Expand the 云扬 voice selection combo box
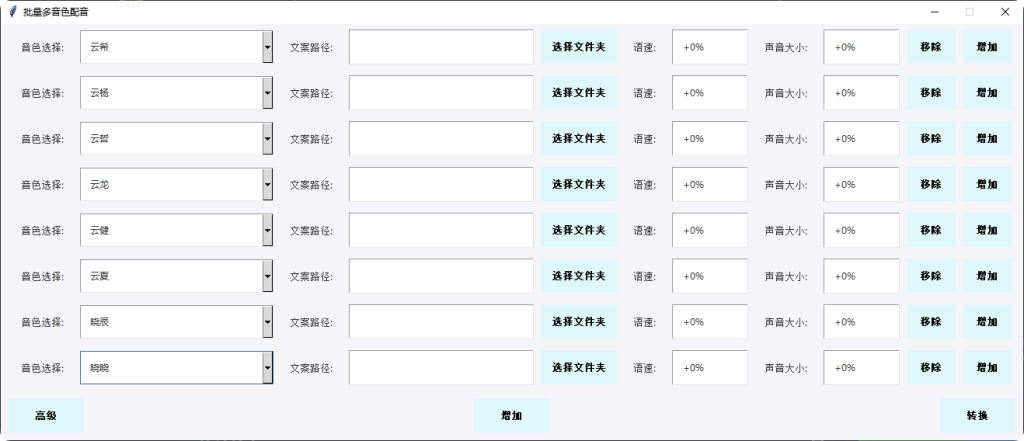The image size is (1024, 441). 267,93
